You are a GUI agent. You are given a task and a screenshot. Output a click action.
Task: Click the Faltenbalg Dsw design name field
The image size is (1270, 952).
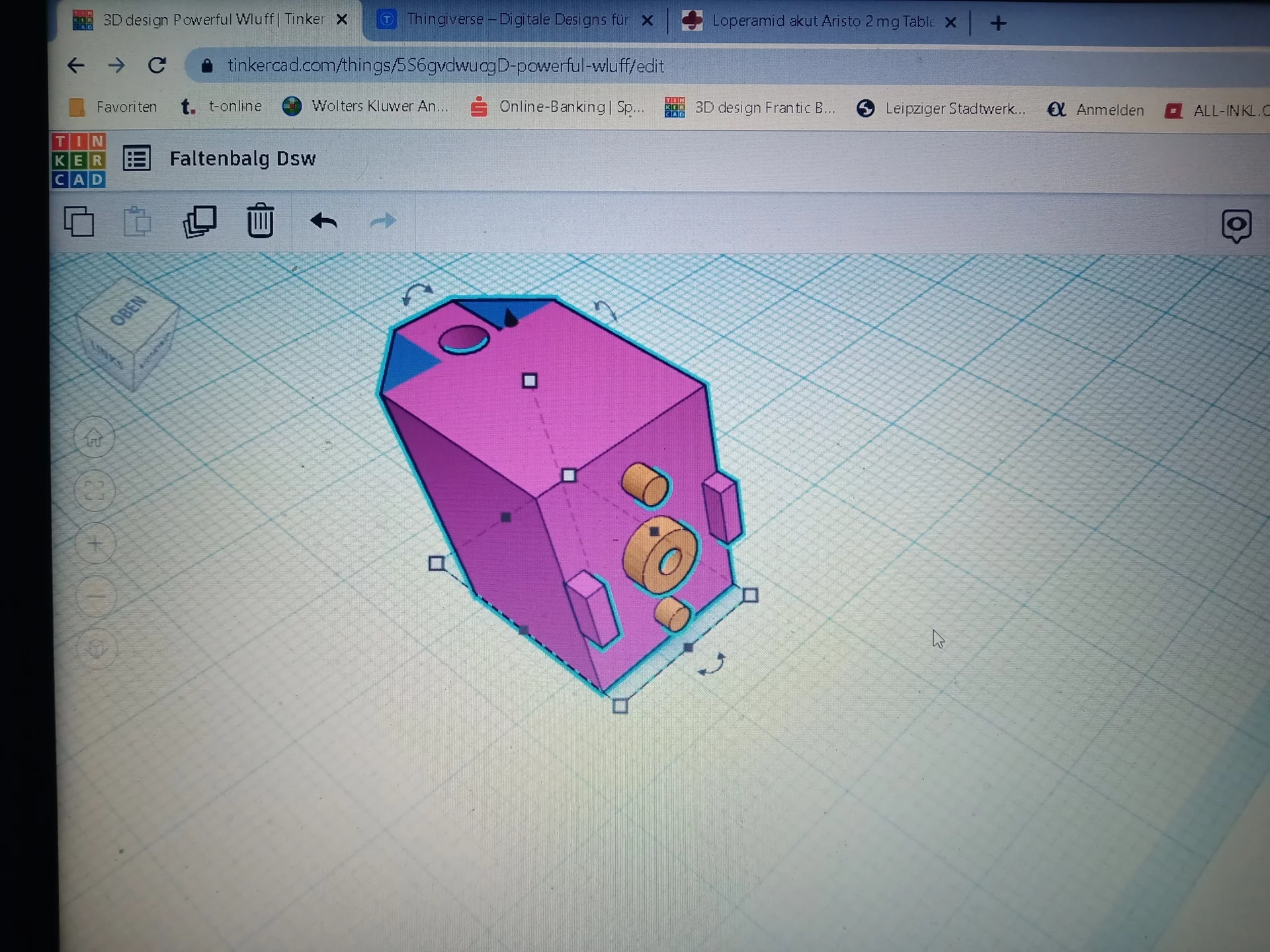[x=243, y=159]
